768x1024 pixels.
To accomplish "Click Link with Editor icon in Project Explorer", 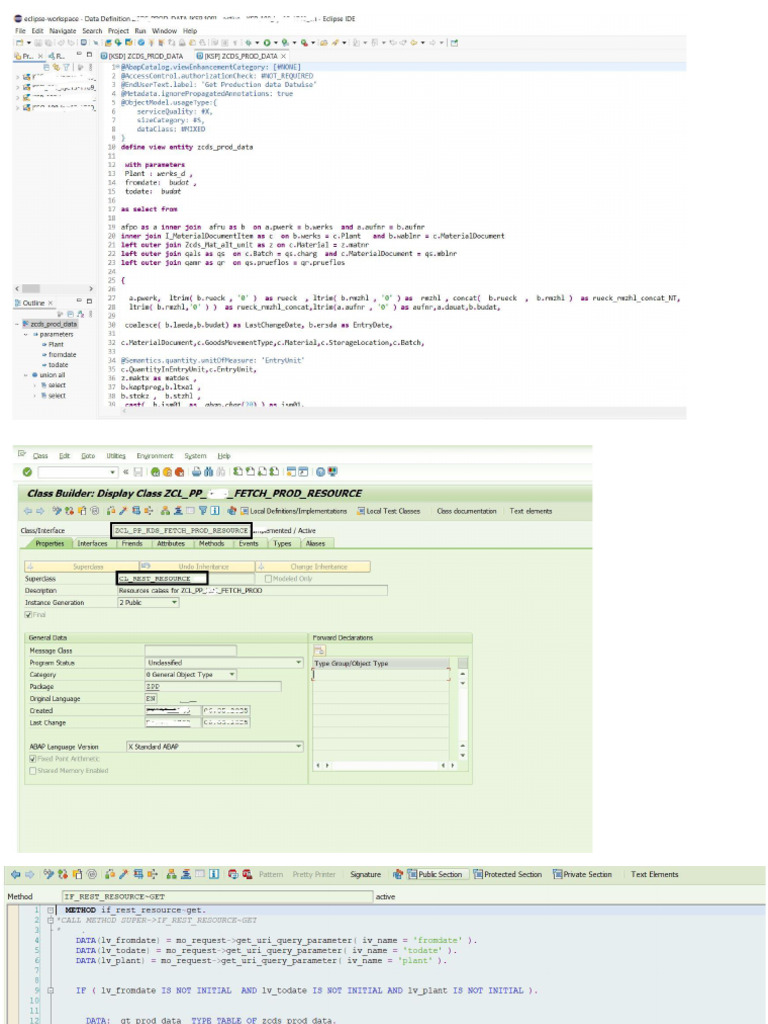I will click(56, 67).
